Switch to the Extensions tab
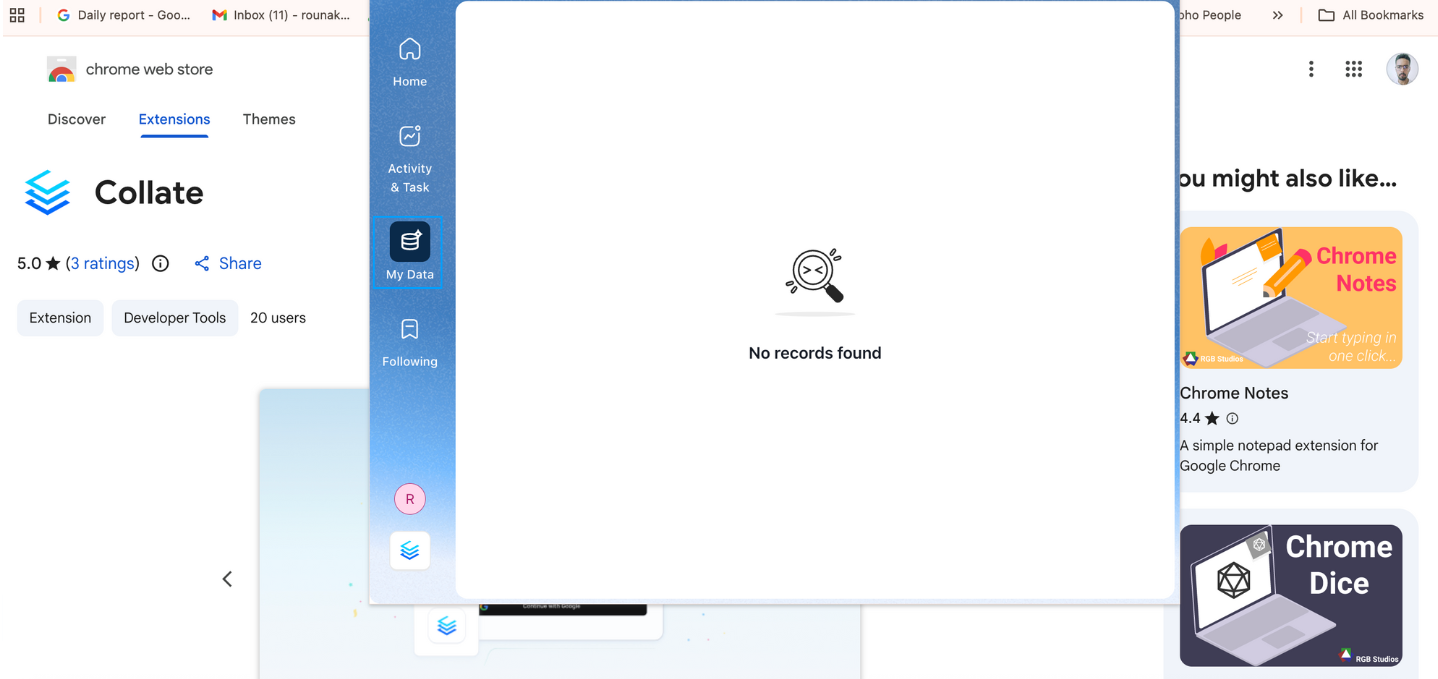 pos(174,119)
